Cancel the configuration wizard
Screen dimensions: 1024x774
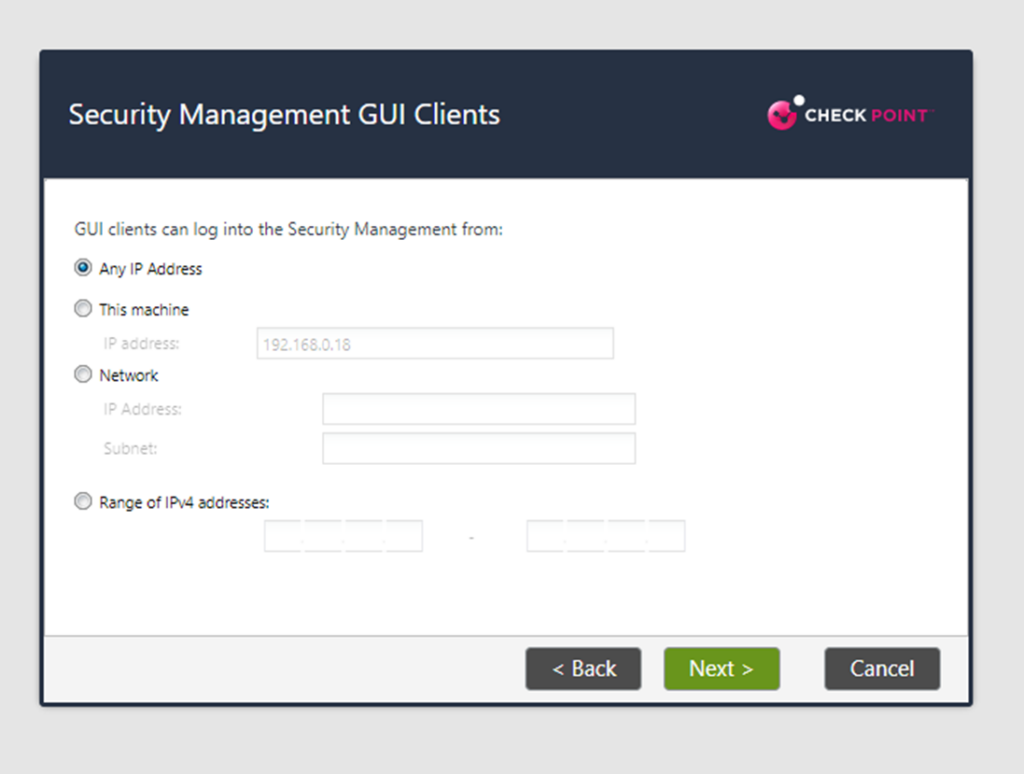[881, 669]
